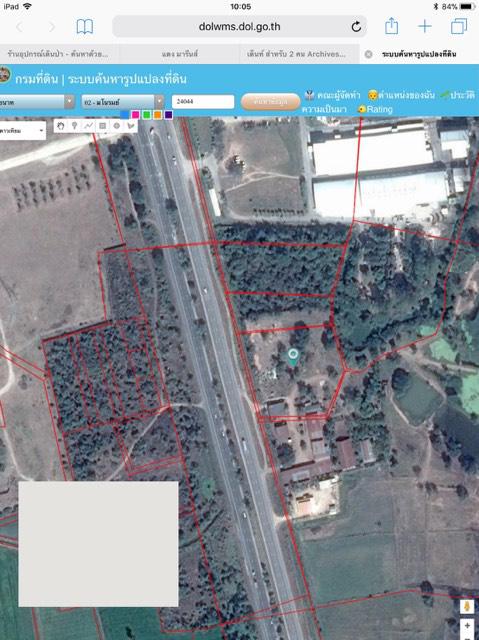
Task: Click the parcel number field 24044
Action: (x=203, y=102)
